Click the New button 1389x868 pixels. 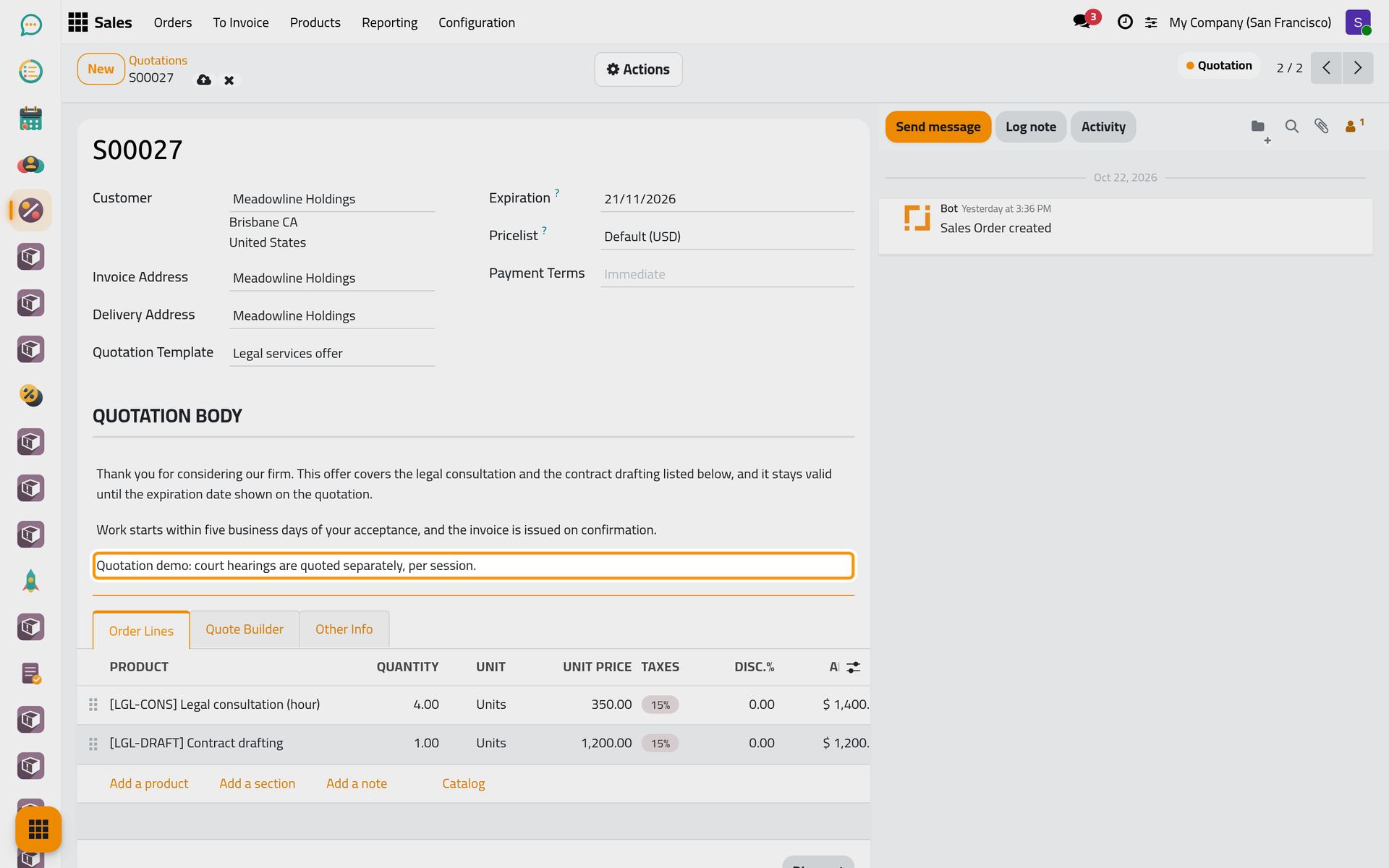click(x=101, y=69)
